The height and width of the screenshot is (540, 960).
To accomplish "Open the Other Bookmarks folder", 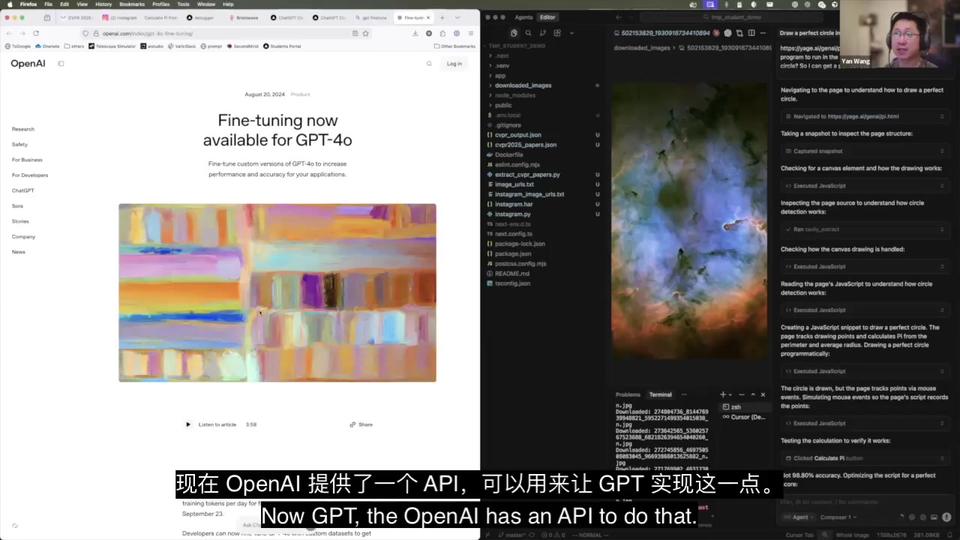I will [455, 46].
